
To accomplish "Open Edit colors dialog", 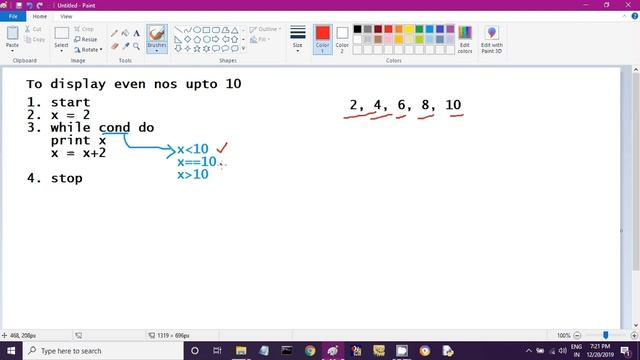I will 465,39.
